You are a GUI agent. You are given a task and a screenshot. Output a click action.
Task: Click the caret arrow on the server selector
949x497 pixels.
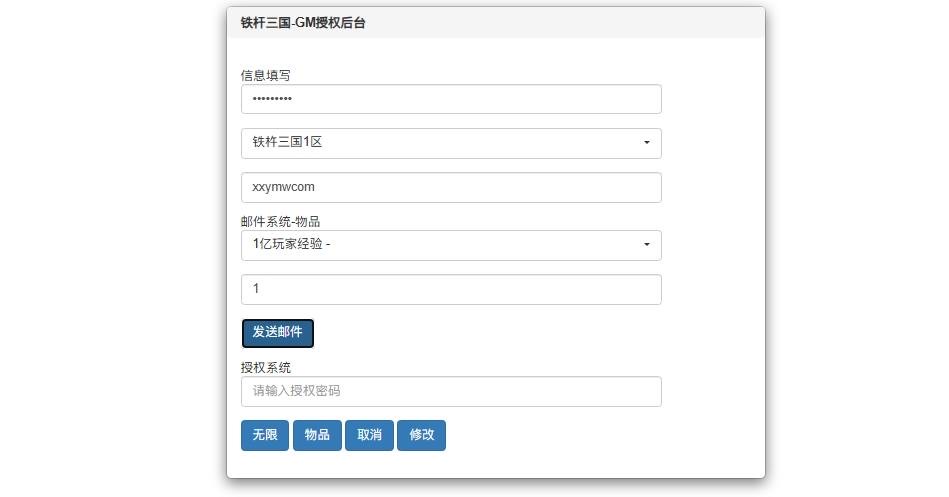(646, 143)
